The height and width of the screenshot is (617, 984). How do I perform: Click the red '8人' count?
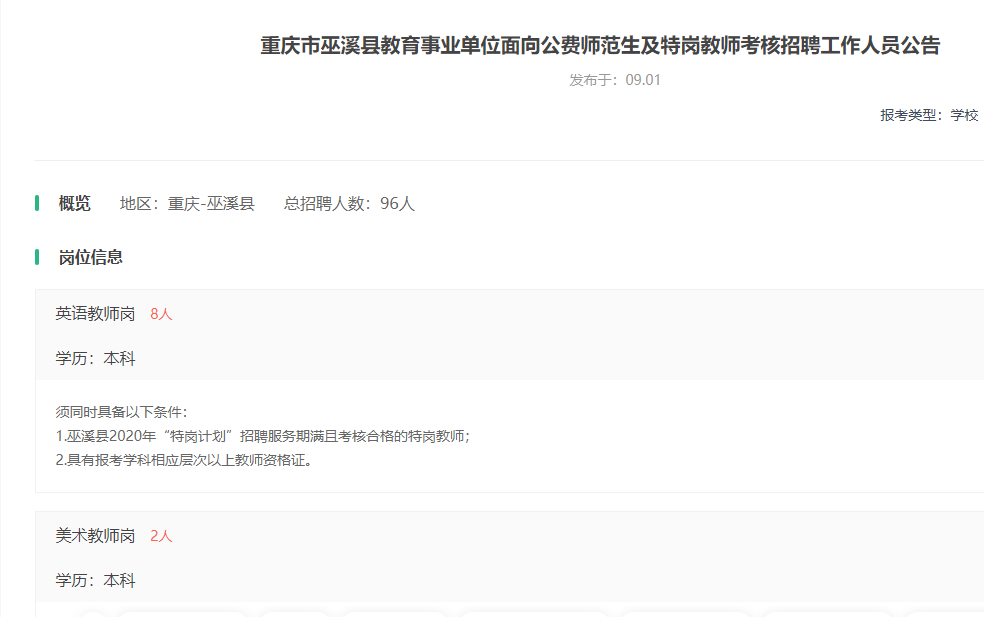click(161, 314)
